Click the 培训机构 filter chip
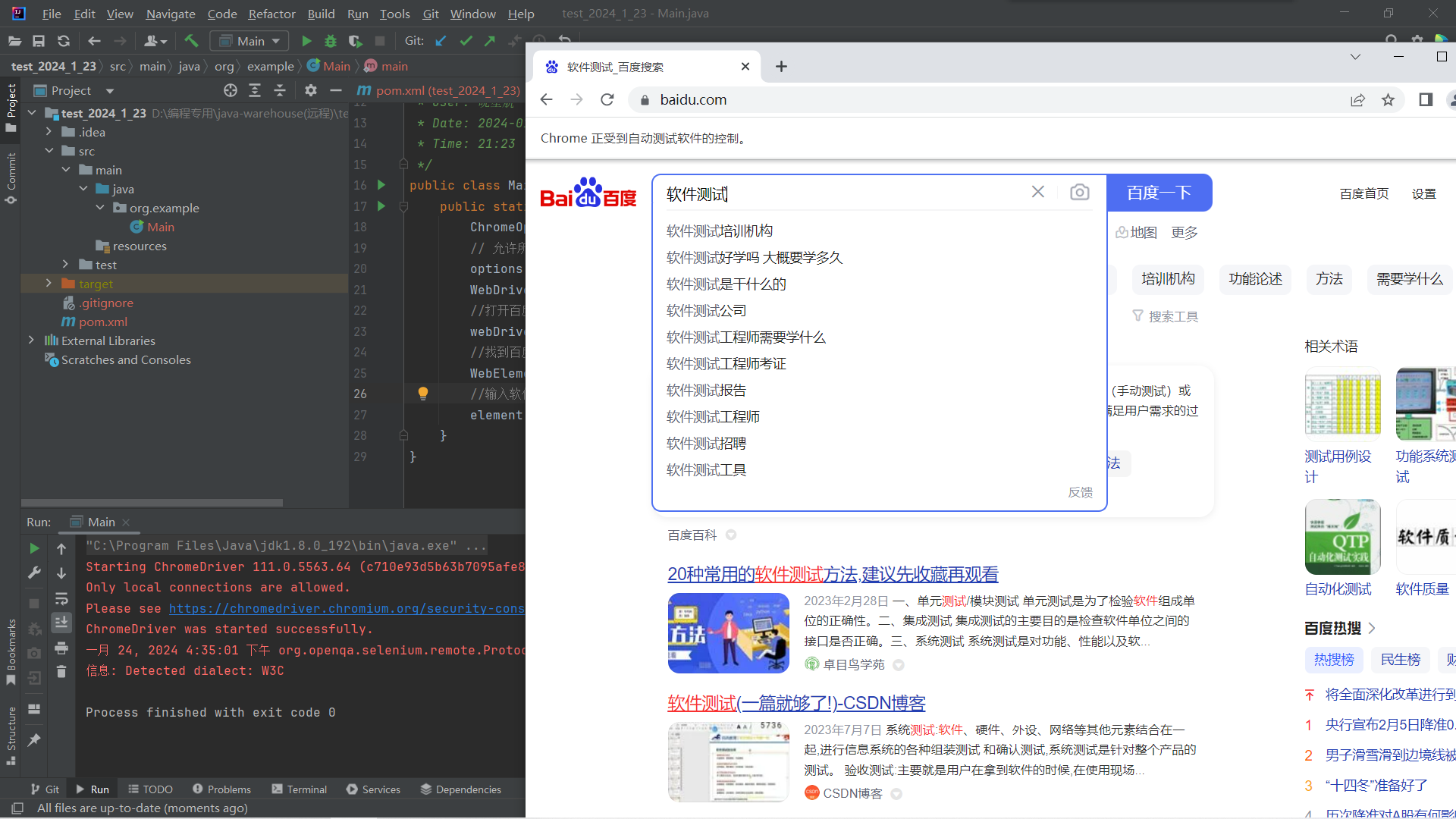 coord(1168,279)
